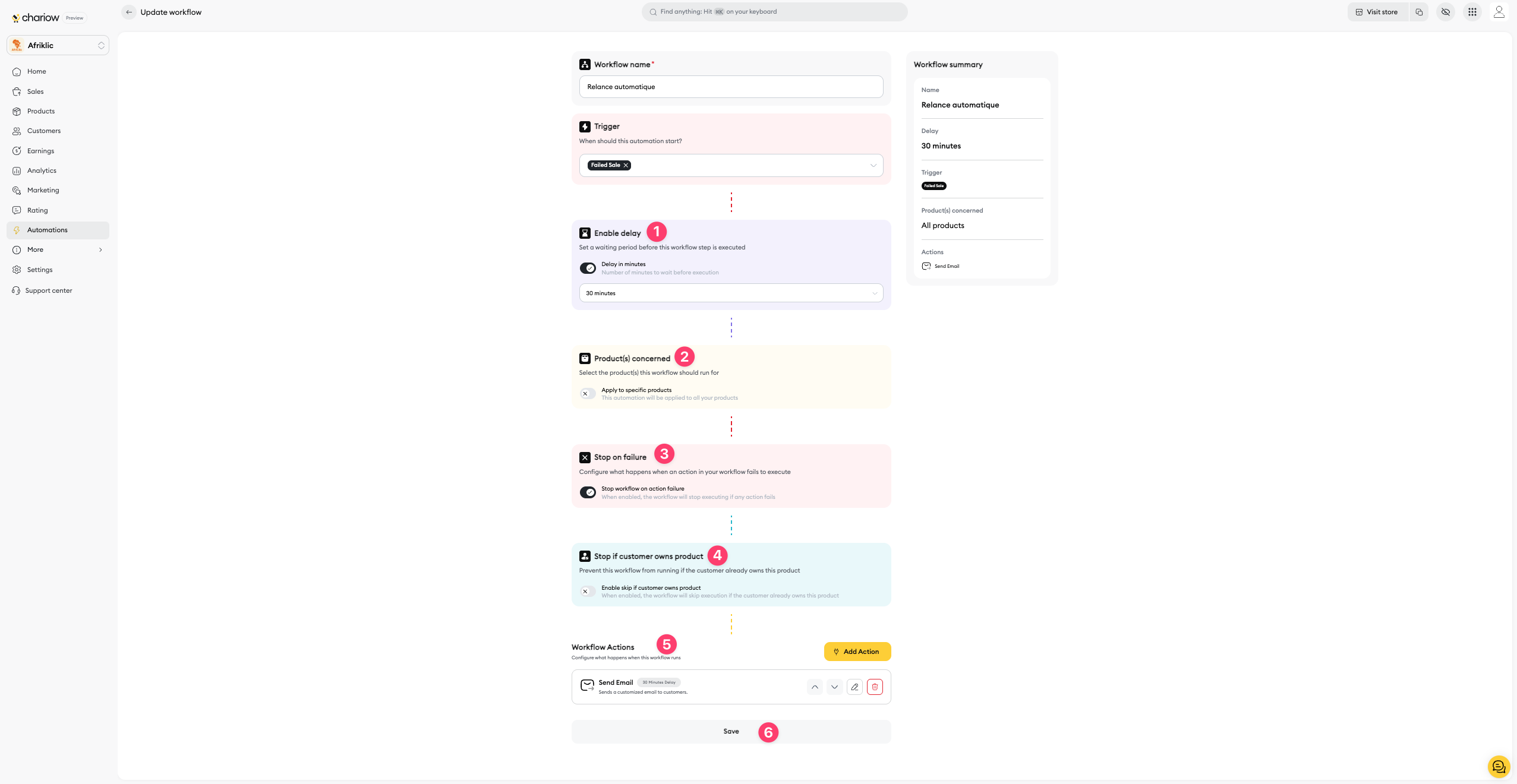
Task: Move Send Email action down
Action: pyautogui.click(x=834, y=687)
